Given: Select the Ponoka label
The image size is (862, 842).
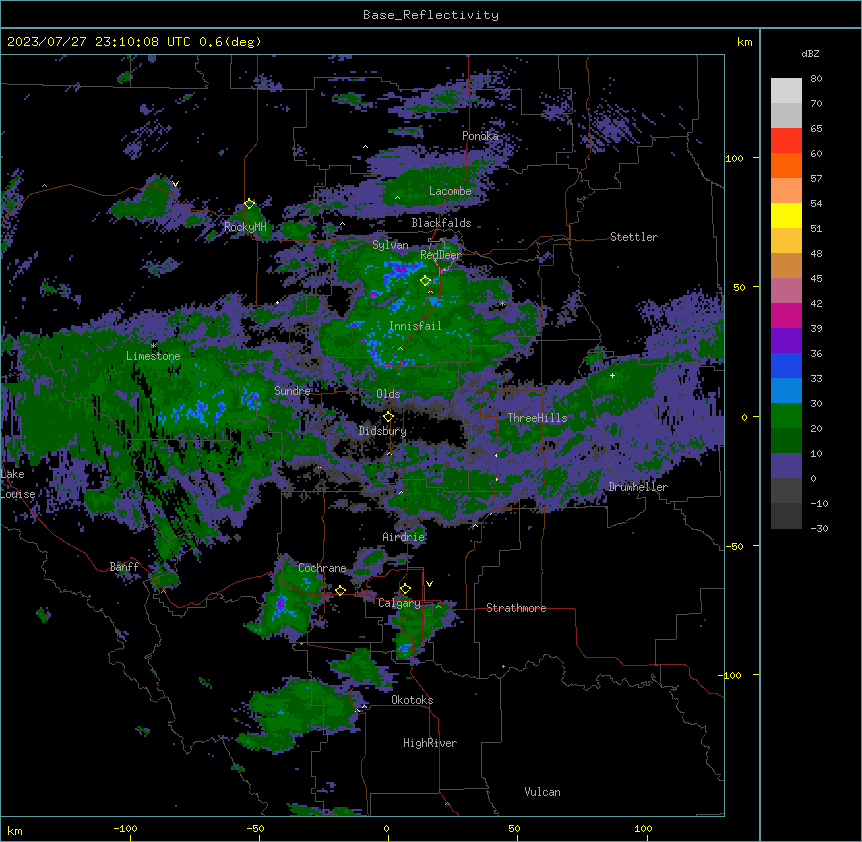Looking at the screenshot, I should [x=480, y=136].
